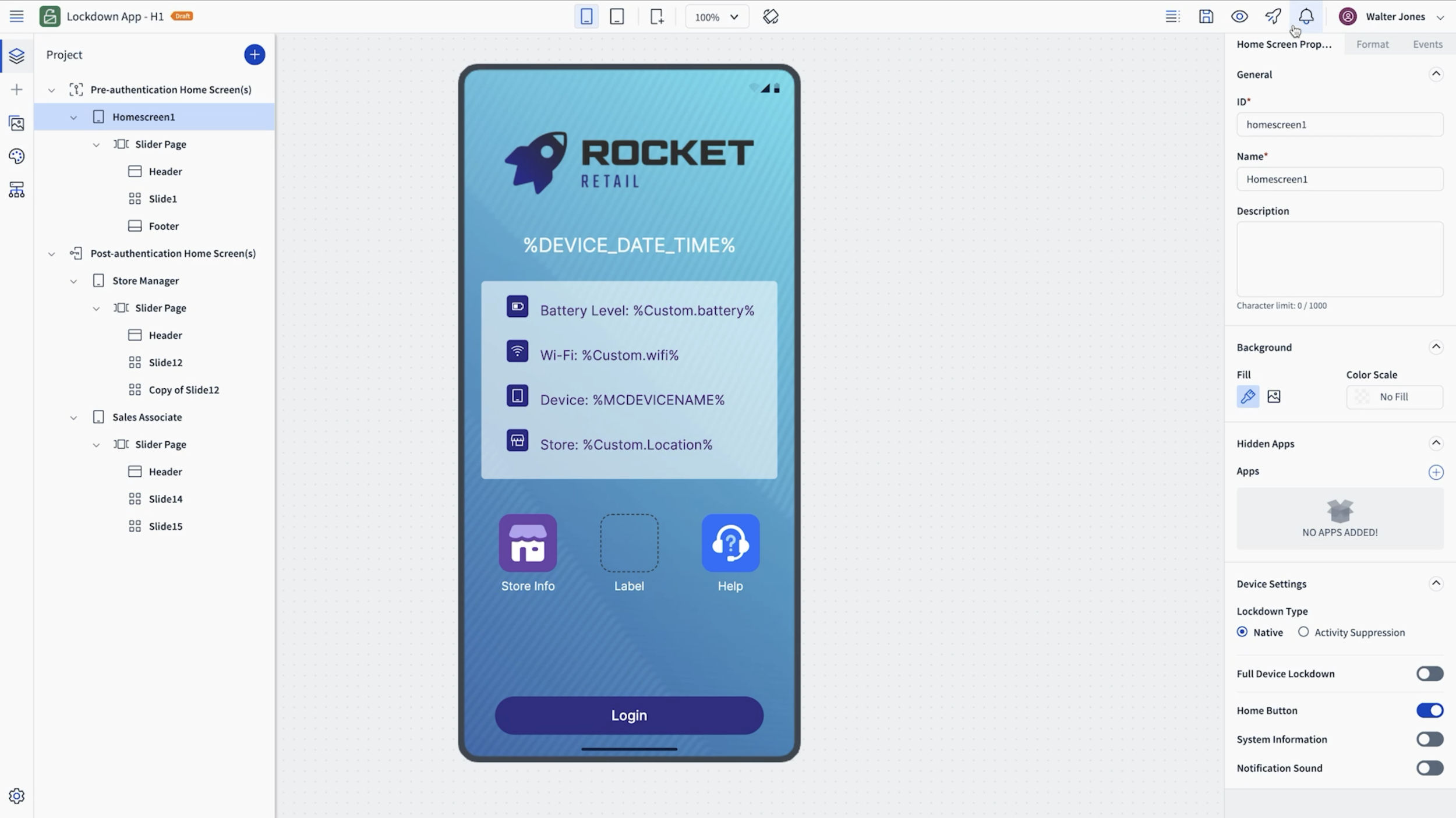
Task: Open the 100% zoom dropdown
Action: [x=716, y=17]
